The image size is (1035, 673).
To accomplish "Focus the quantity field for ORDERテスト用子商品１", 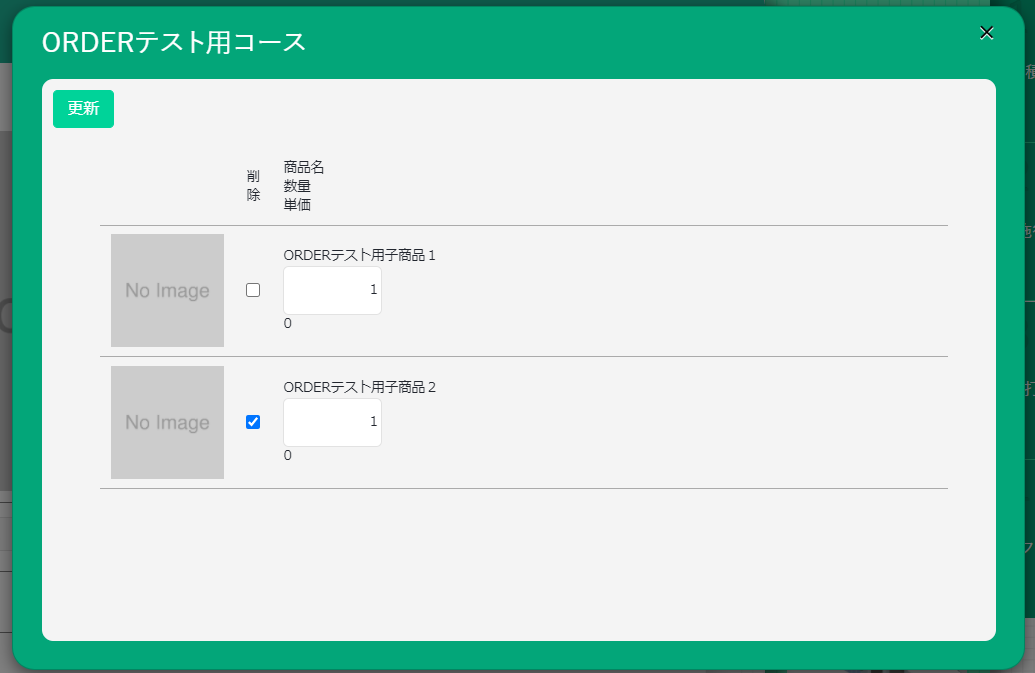I will 332,290.
